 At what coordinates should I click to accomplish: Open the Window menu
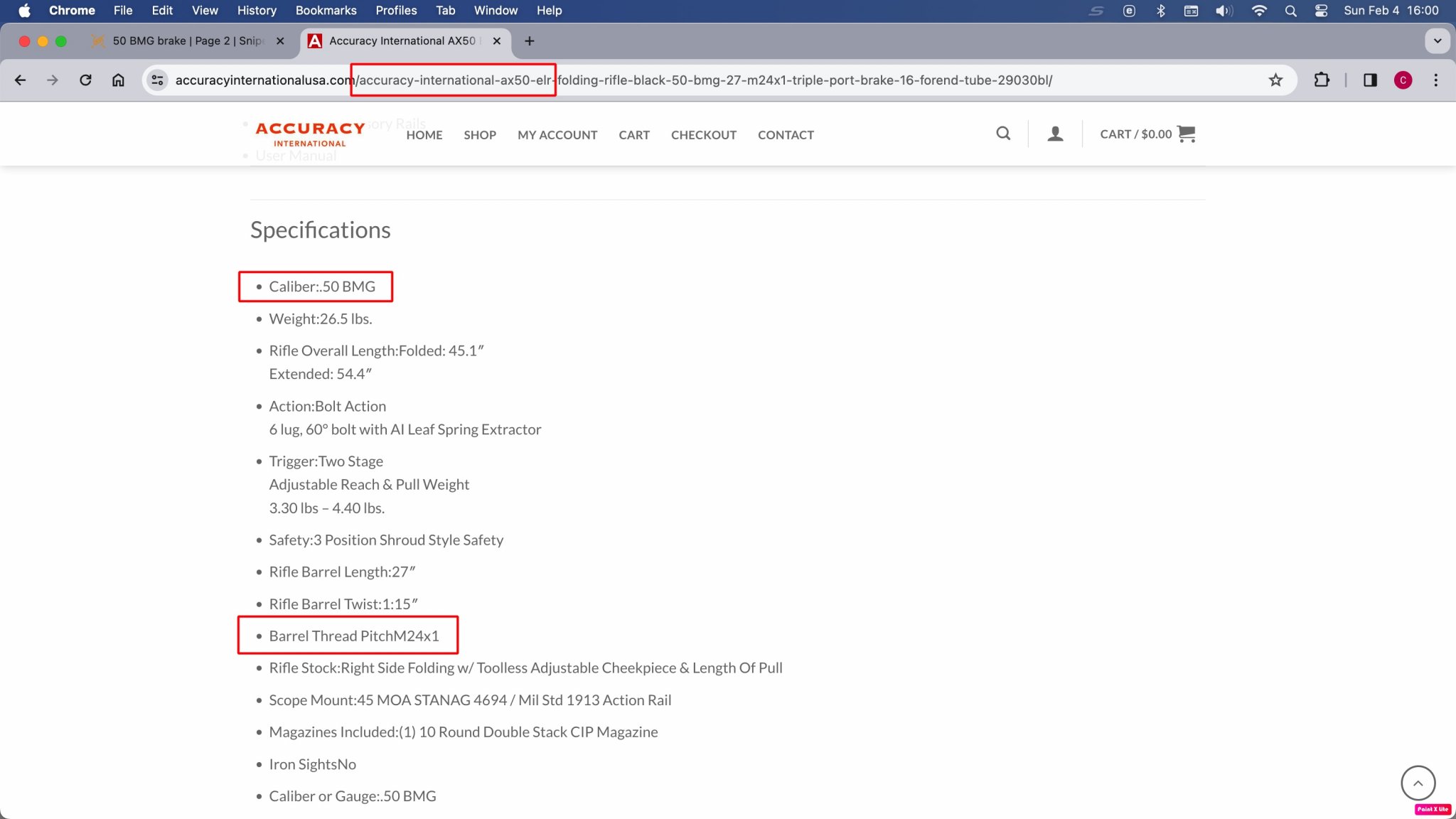point(496,11)
